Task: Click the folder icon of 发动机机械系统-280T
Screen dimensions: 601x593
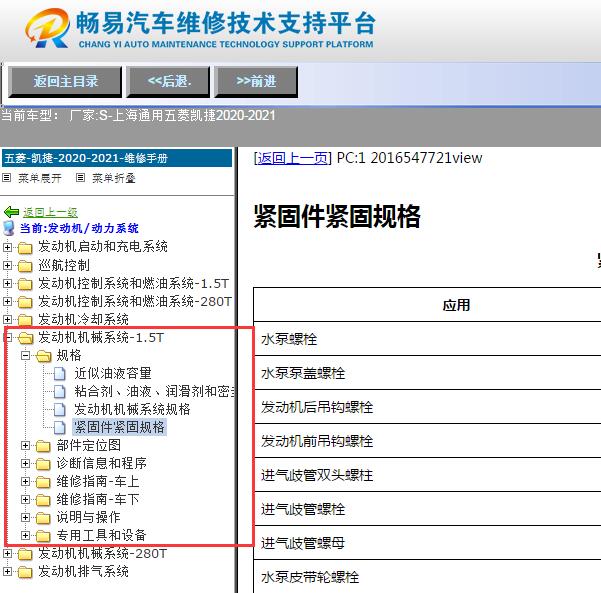Action: click(25, 554)
